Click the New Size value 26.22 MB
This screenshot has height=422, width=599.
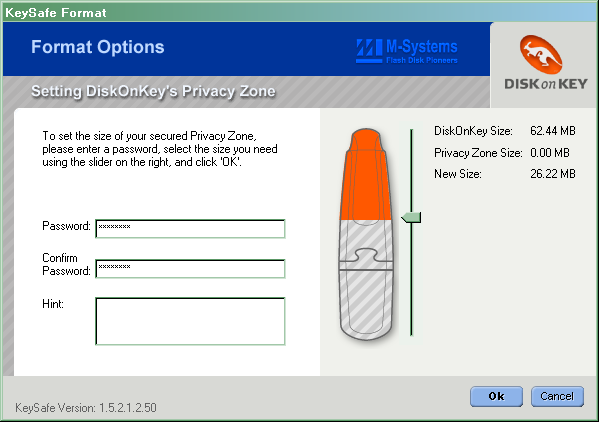click(553, 174)
